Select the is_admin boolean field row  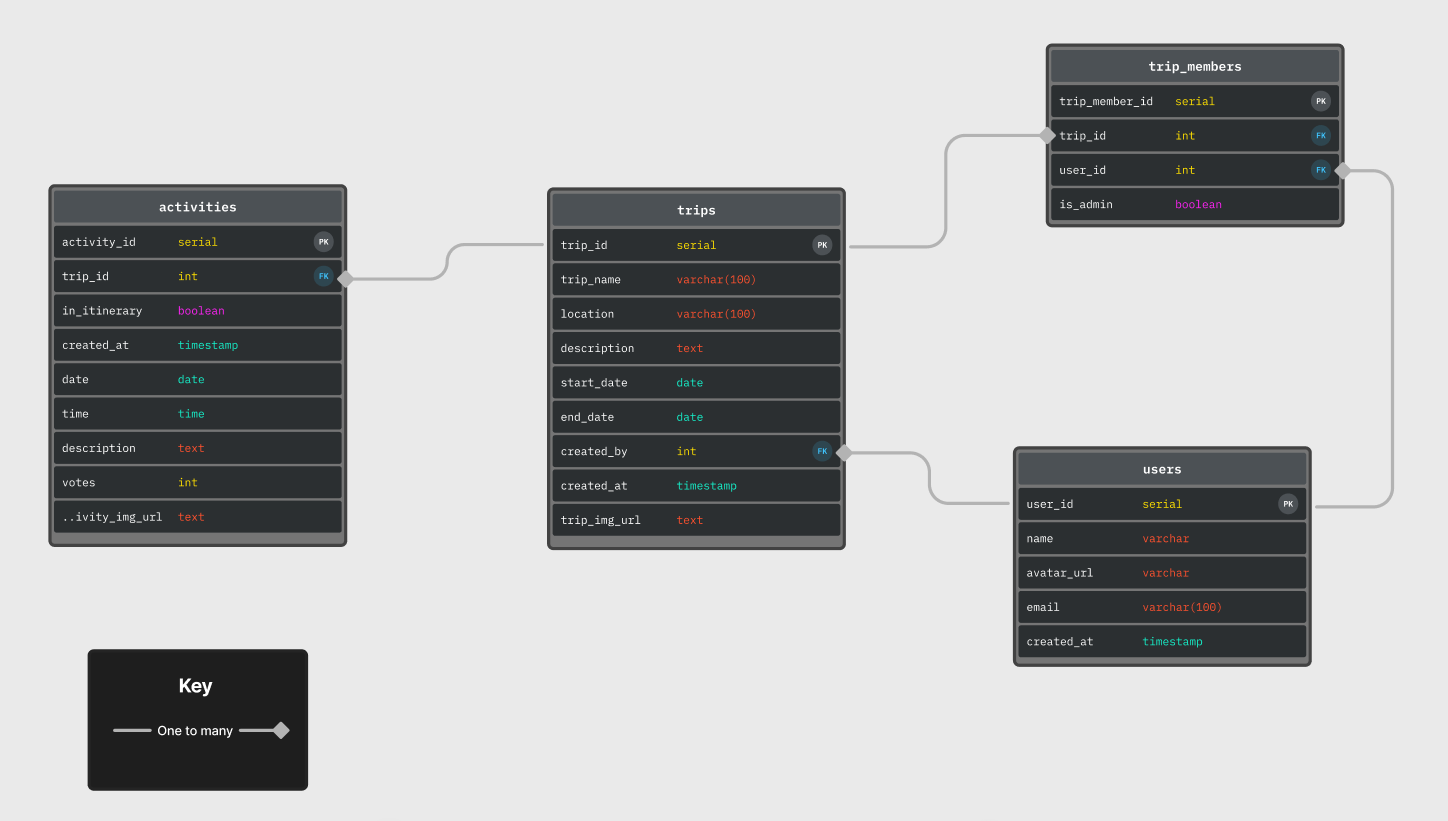(1194, 204)
